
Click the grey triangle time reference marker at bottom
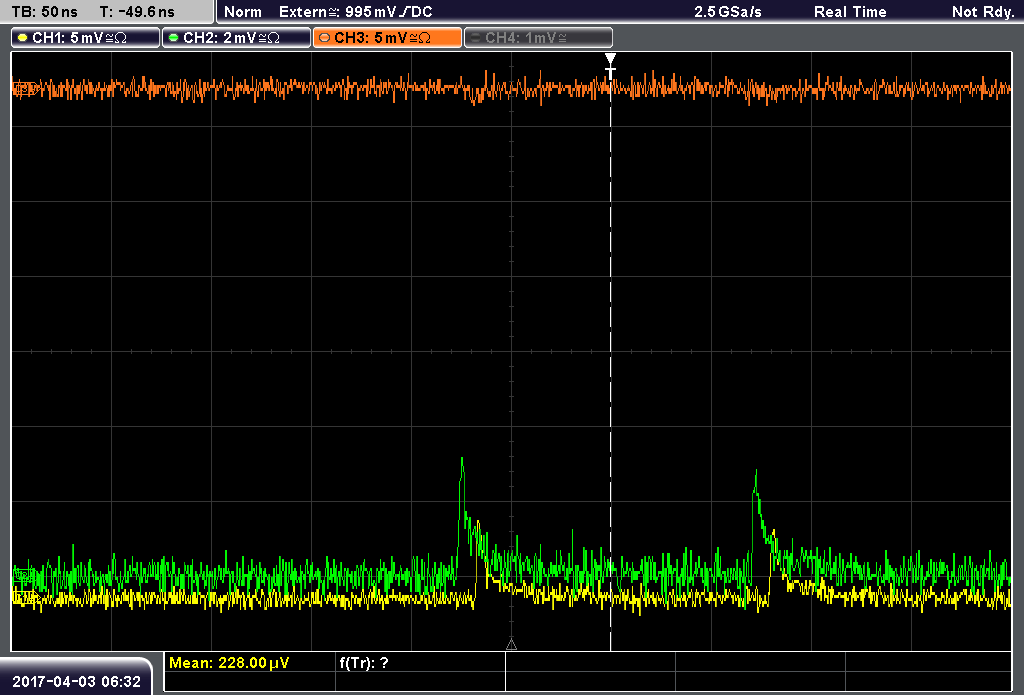[x=511, y=645]
